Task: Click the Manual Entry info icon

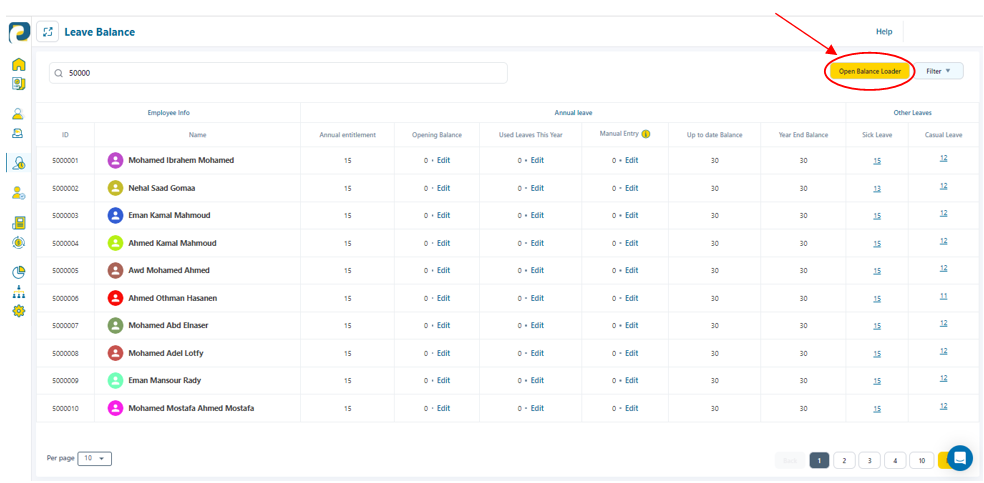Action: [x=646, y=134]
